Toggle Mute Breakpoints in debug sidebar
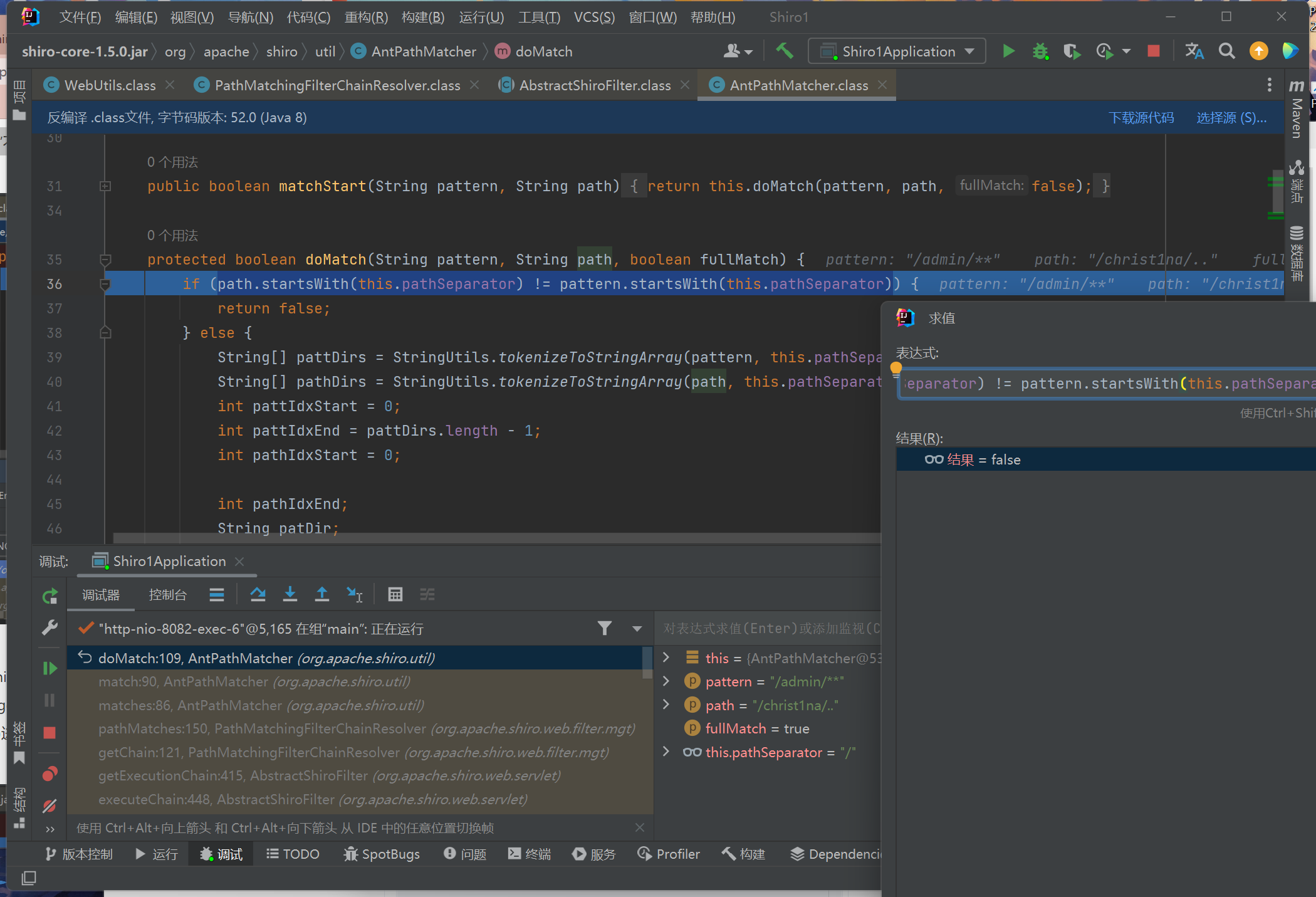 tap(50, 805)
